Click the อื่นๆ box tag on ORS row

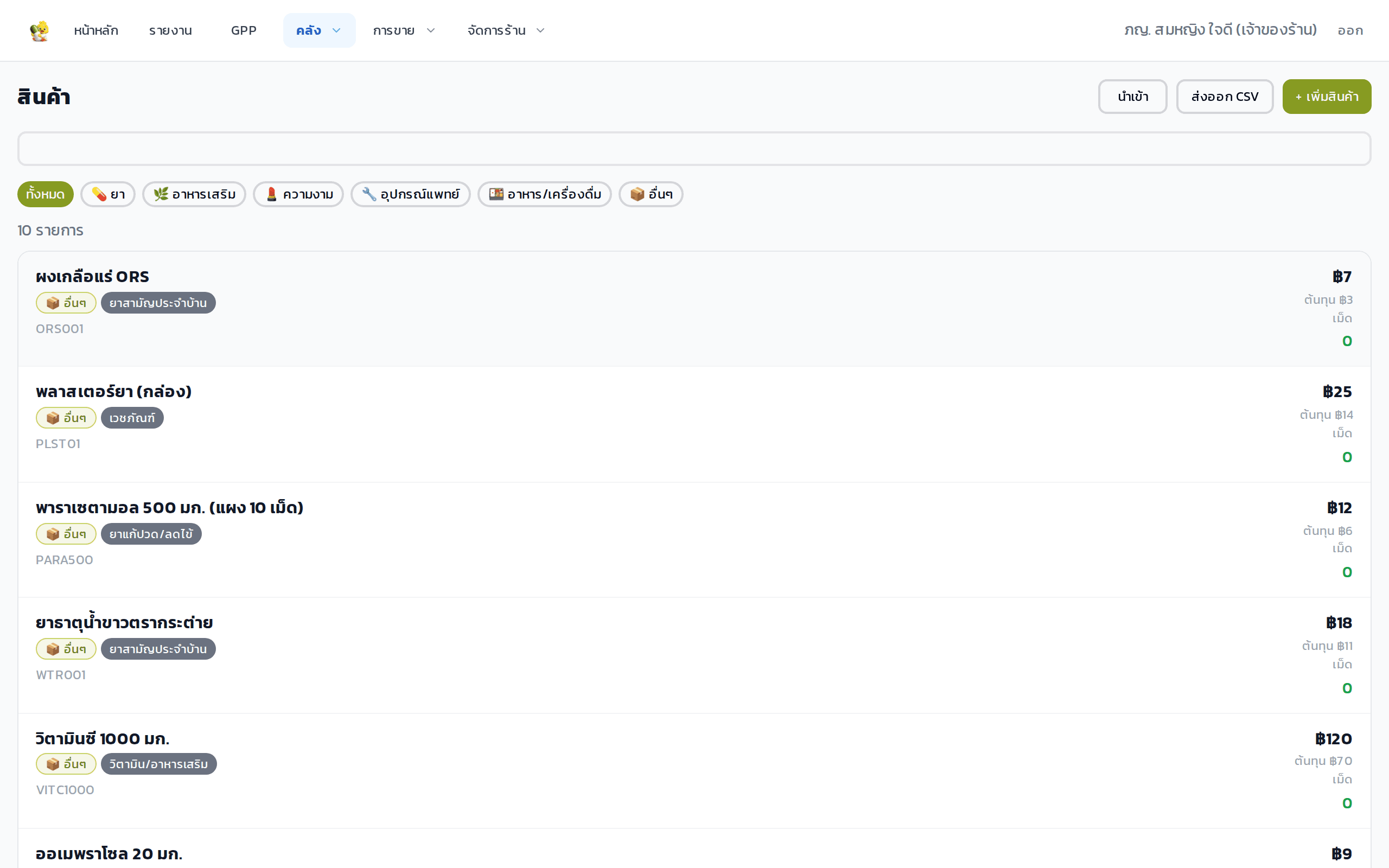pyautogui.click(x=66, y=303)
